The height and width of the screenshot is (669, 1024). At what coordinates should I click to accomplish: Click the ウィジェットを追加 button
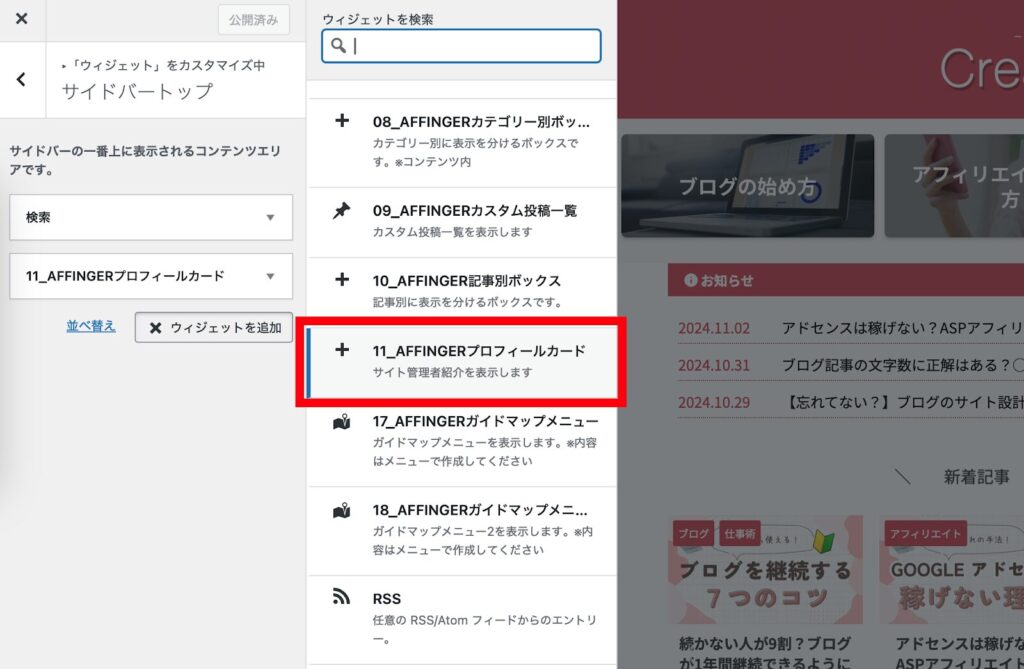click(x=214, y=327)
